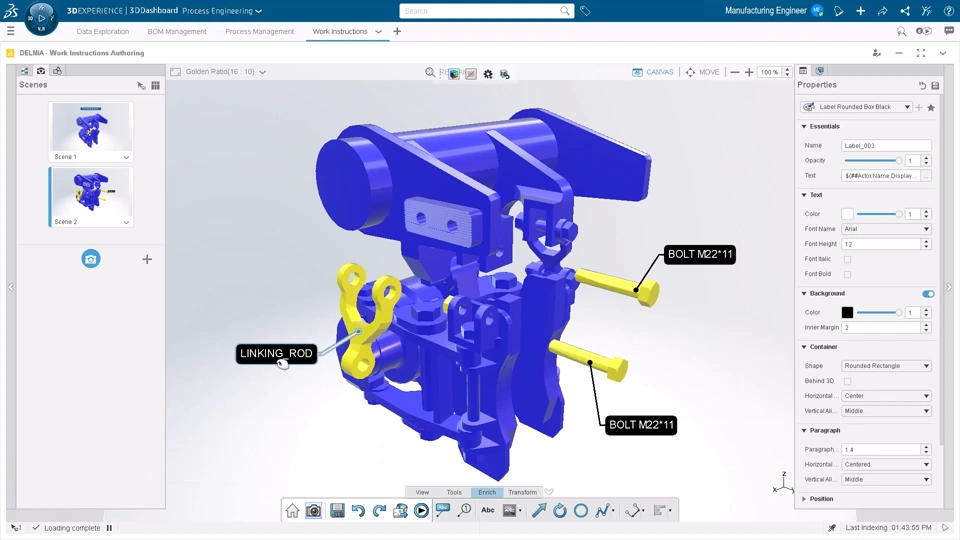960x540 pixels.
Task: Adjust the Essentials Opacity slider
Action: click(873, 161)
